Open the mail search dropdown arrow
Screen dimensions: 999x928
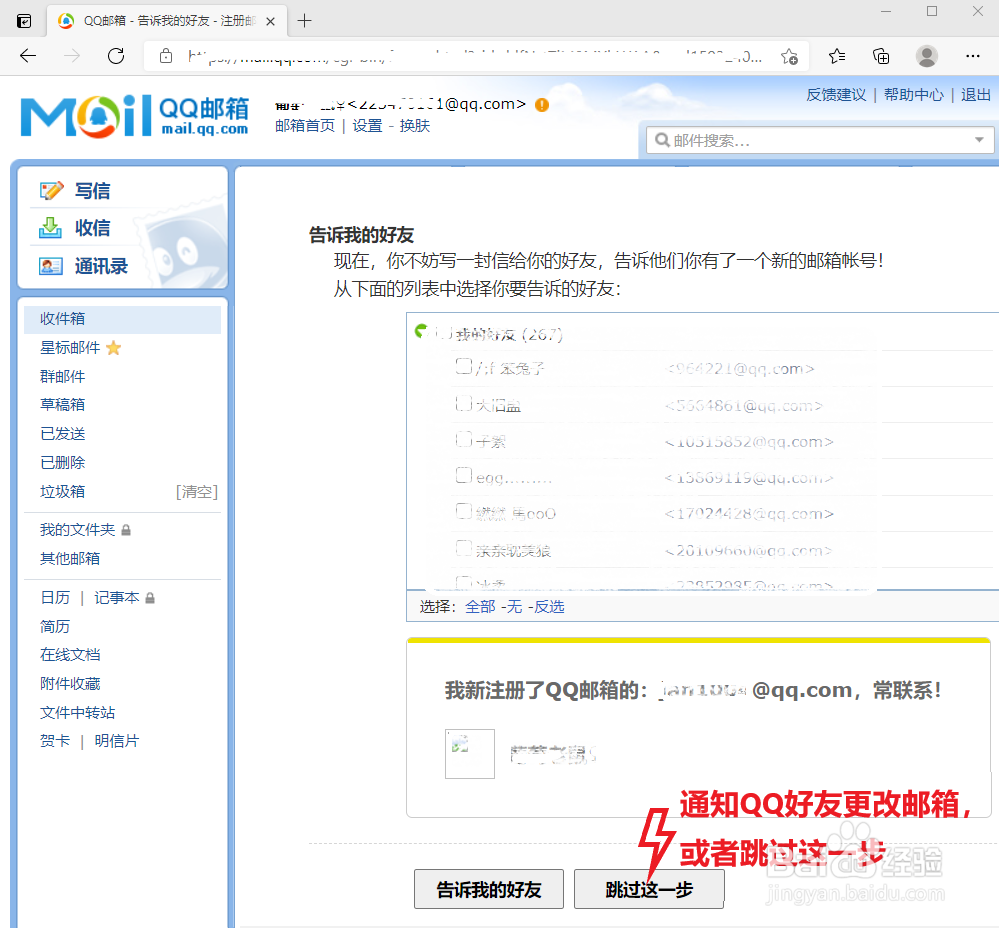coord(979,139)
